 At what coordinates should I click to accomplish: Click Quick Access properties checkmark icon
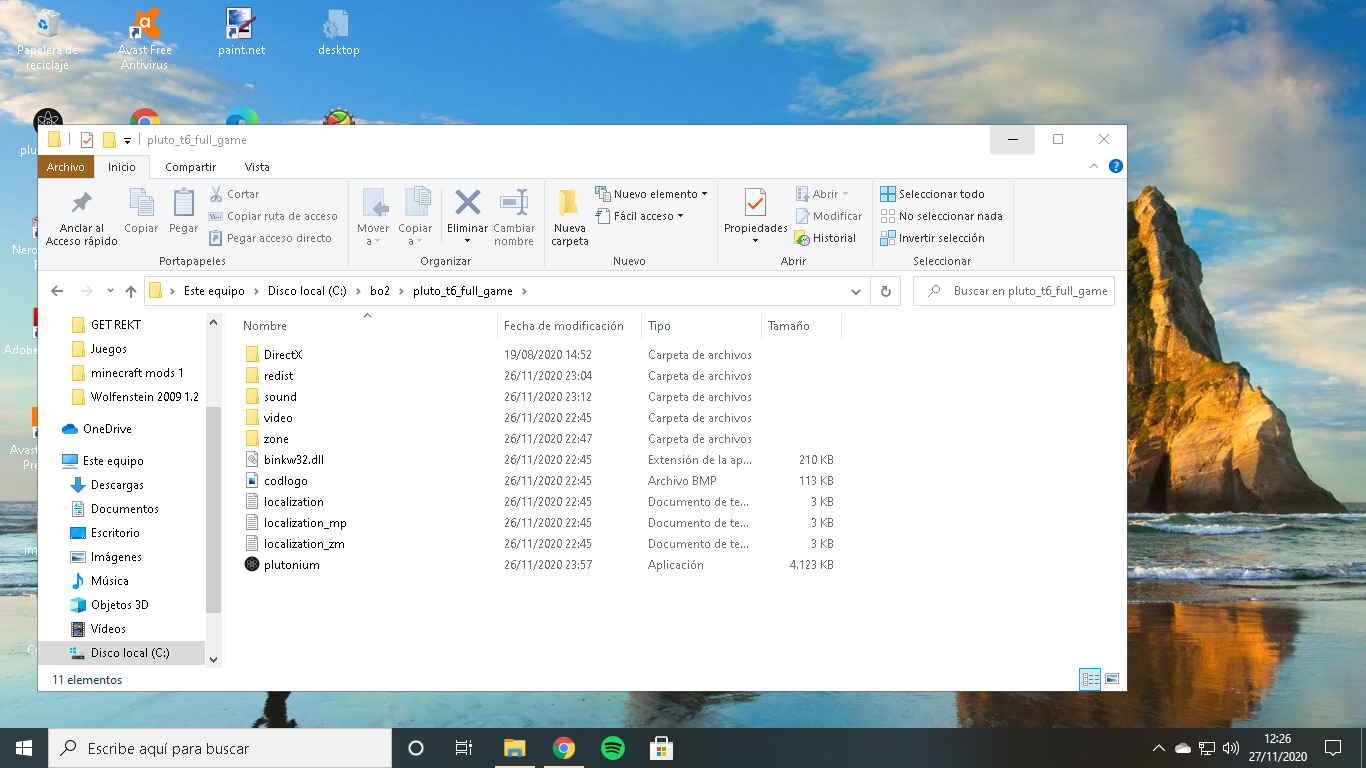(x=87, y=140)
